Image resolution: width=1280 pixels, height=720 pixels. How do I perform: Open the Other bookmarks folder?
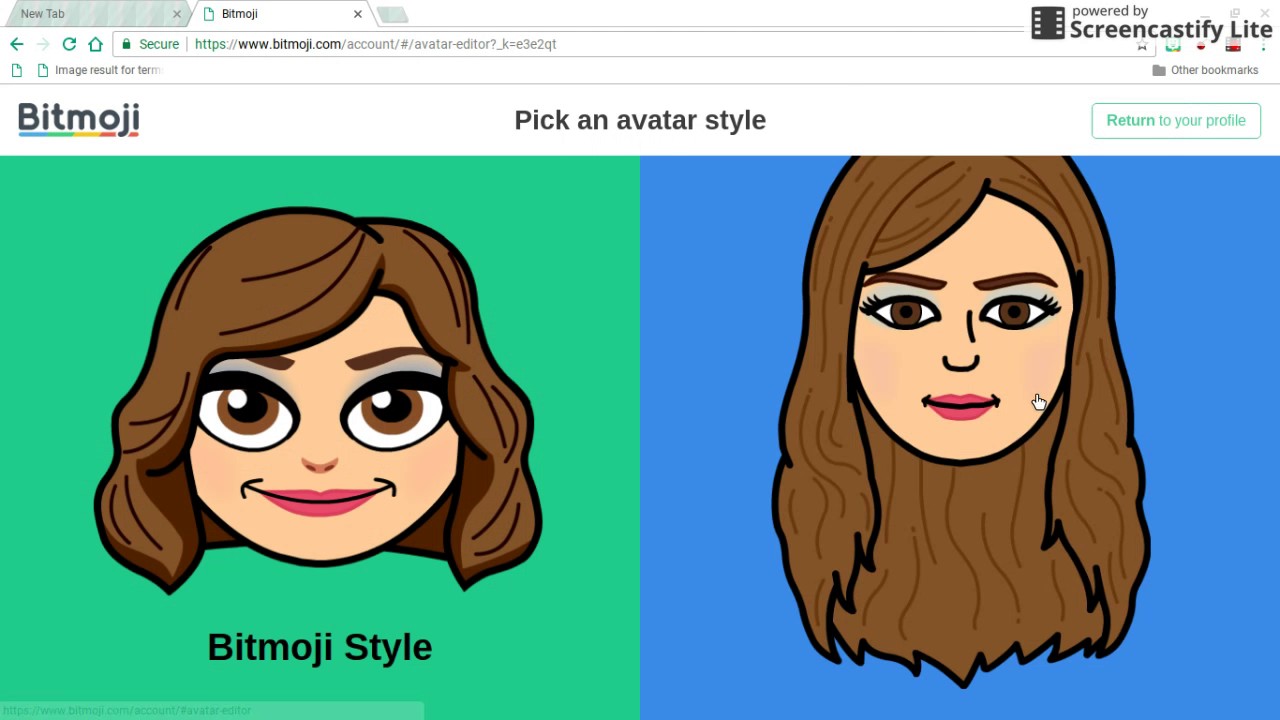(1205, 70)
